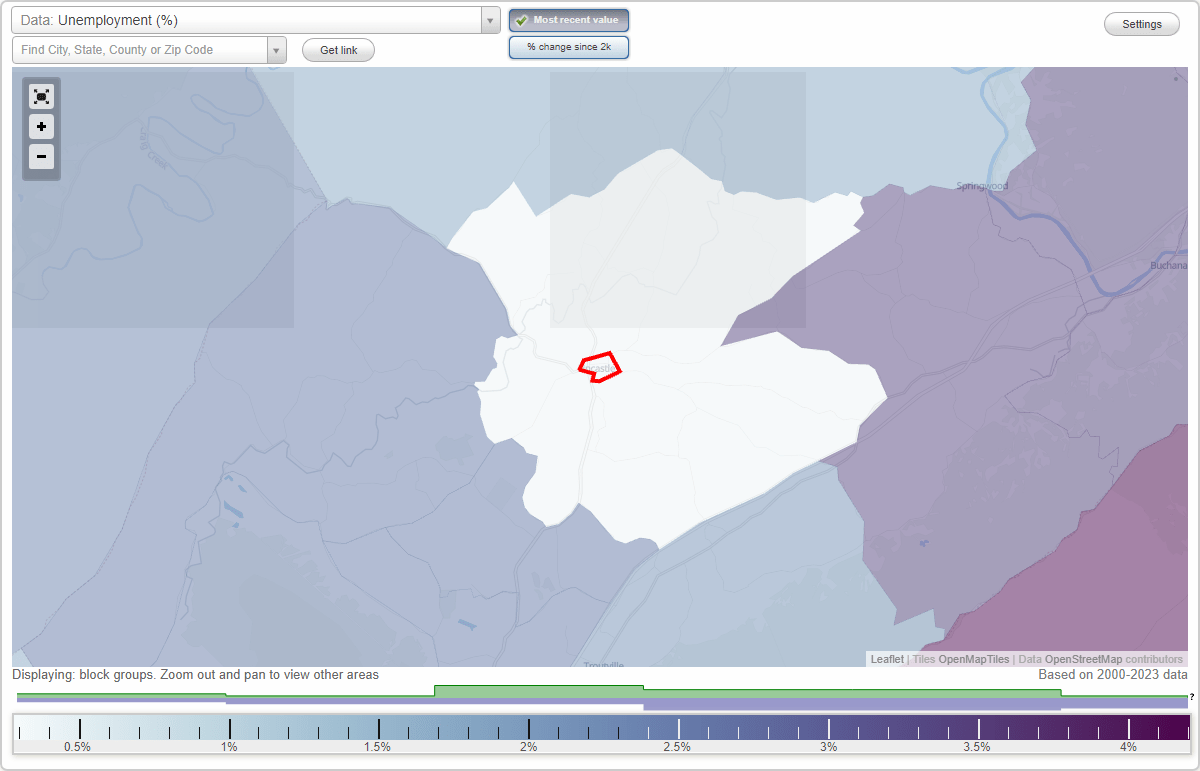
Task: Click the Leaflet attribution link
Action: (x=886, y=659)
